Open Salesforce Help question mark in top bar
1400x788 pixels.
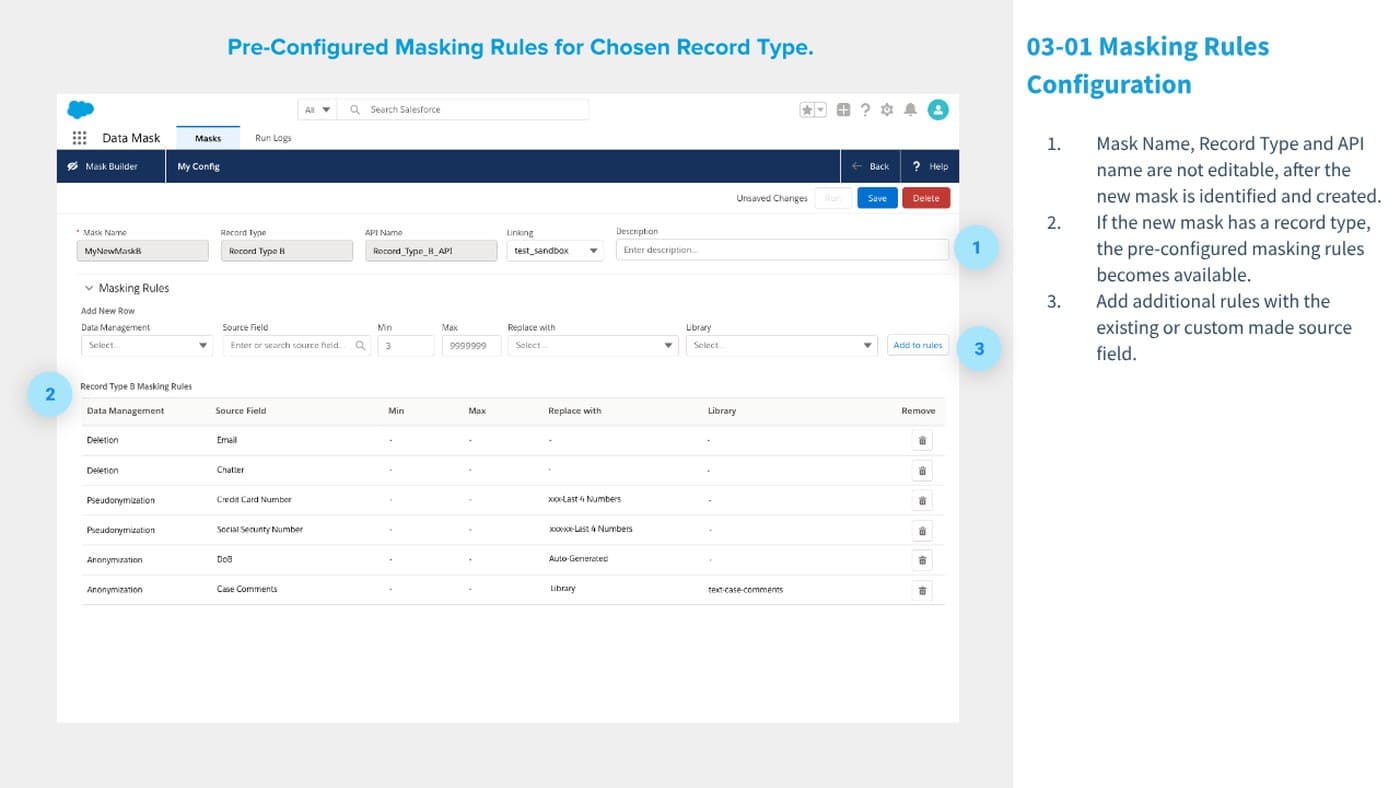pyautogui.click(x=865, y=110)
